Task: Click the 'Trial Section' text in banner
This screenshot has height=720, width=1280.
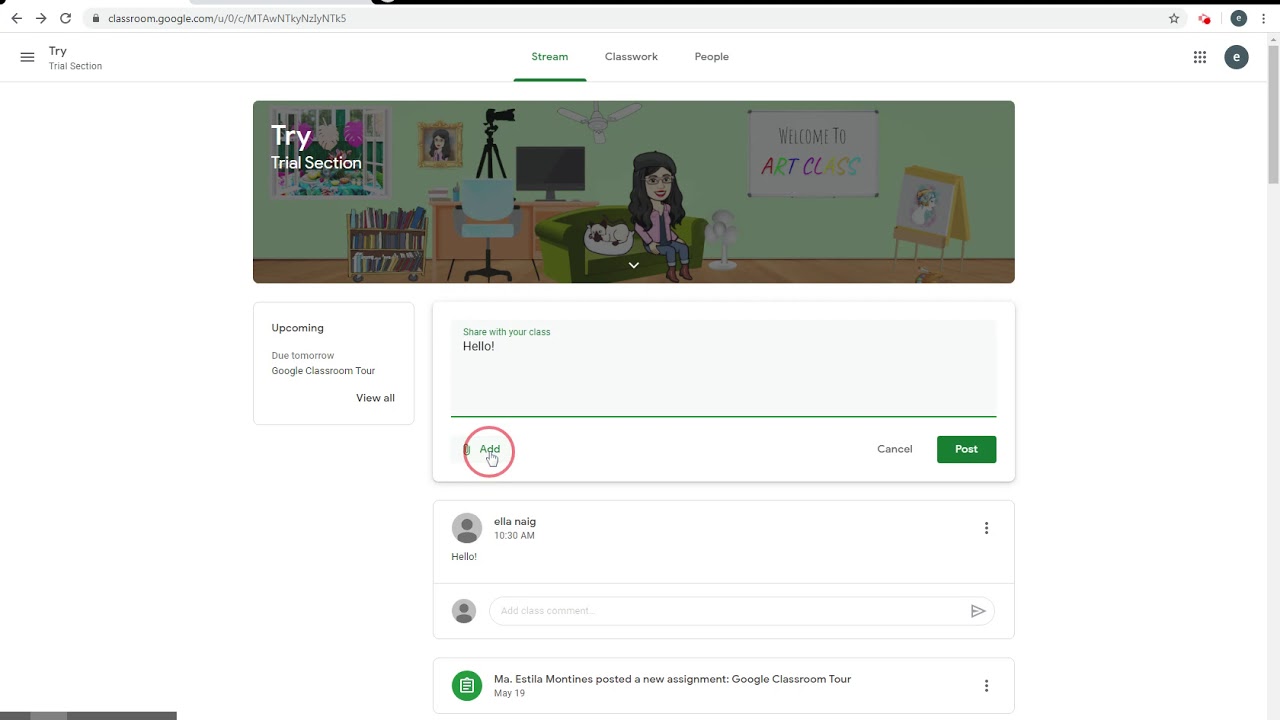Action: [x=316, y=163]
